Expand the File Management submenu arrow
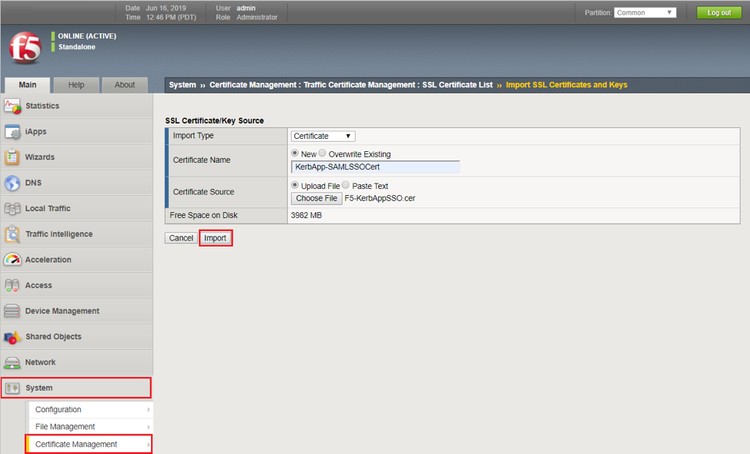The image size is (750, 454). coord(148,427)
